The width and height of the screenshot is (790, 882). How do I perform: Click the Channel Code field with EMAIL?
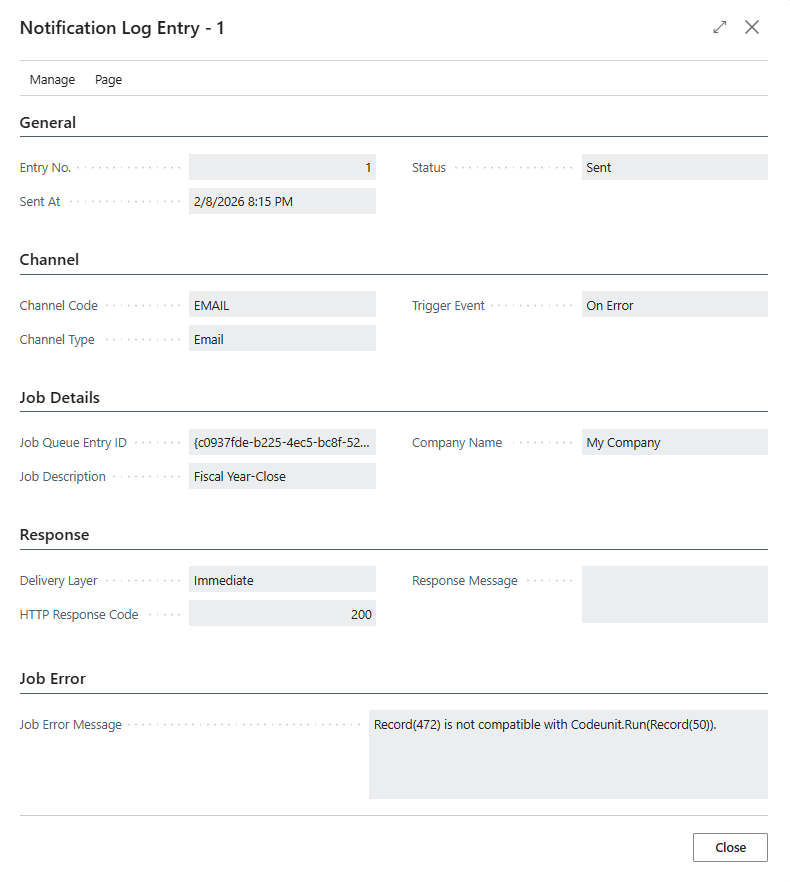[x=282, y=306]
